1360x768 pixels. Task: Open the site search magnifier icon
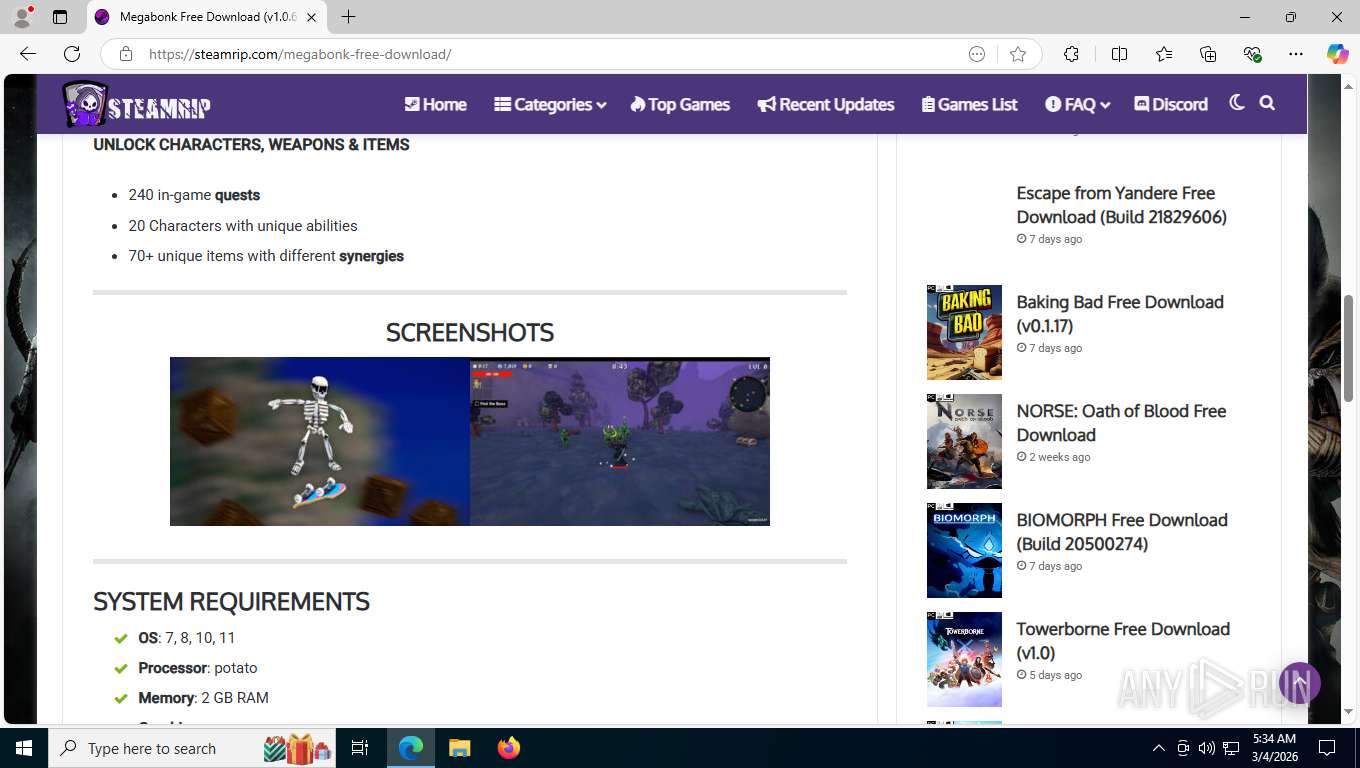1267,103
